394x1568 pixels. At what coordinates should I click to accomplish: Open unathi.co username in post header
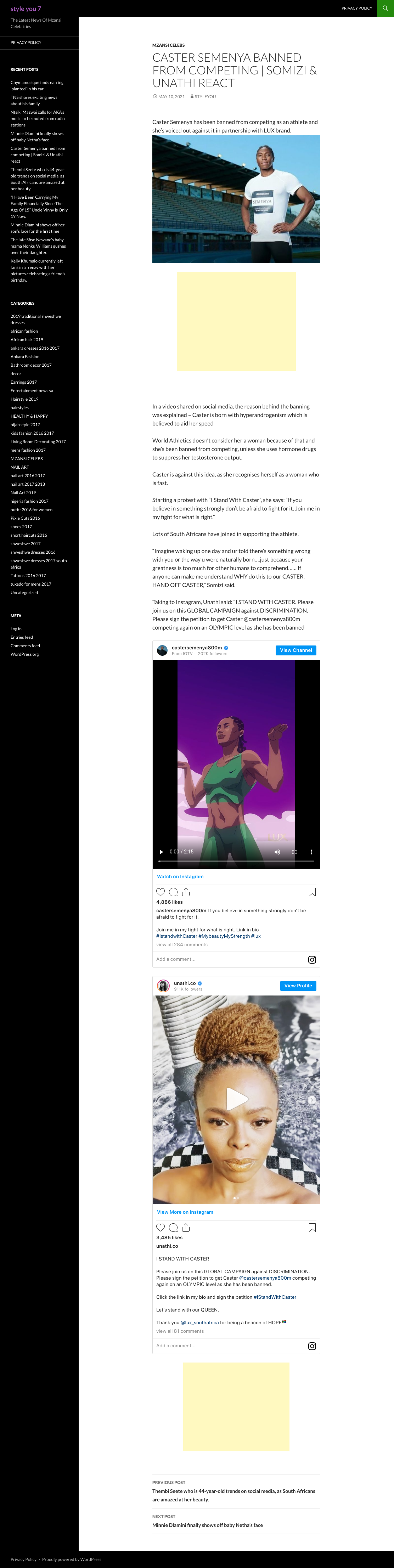[x=185, y=983]
